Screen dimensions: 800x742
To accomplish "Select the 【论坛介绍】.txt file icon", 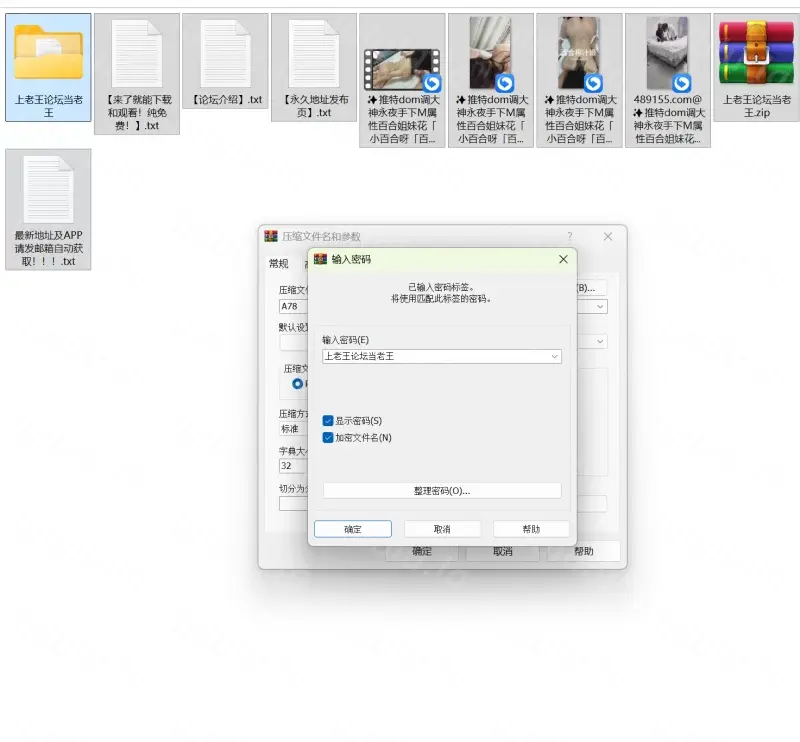I will (x=225, y=53).
